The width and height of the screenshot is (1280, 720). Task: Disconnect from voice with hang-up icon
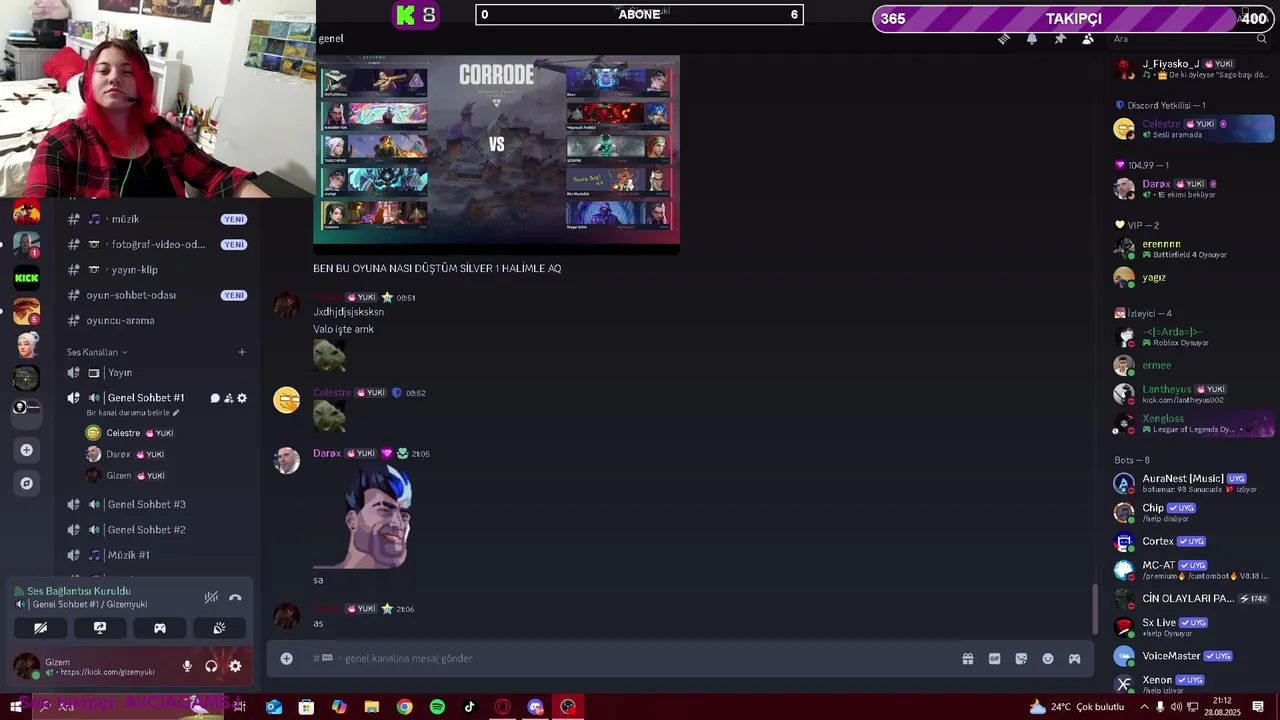[235, 598]
